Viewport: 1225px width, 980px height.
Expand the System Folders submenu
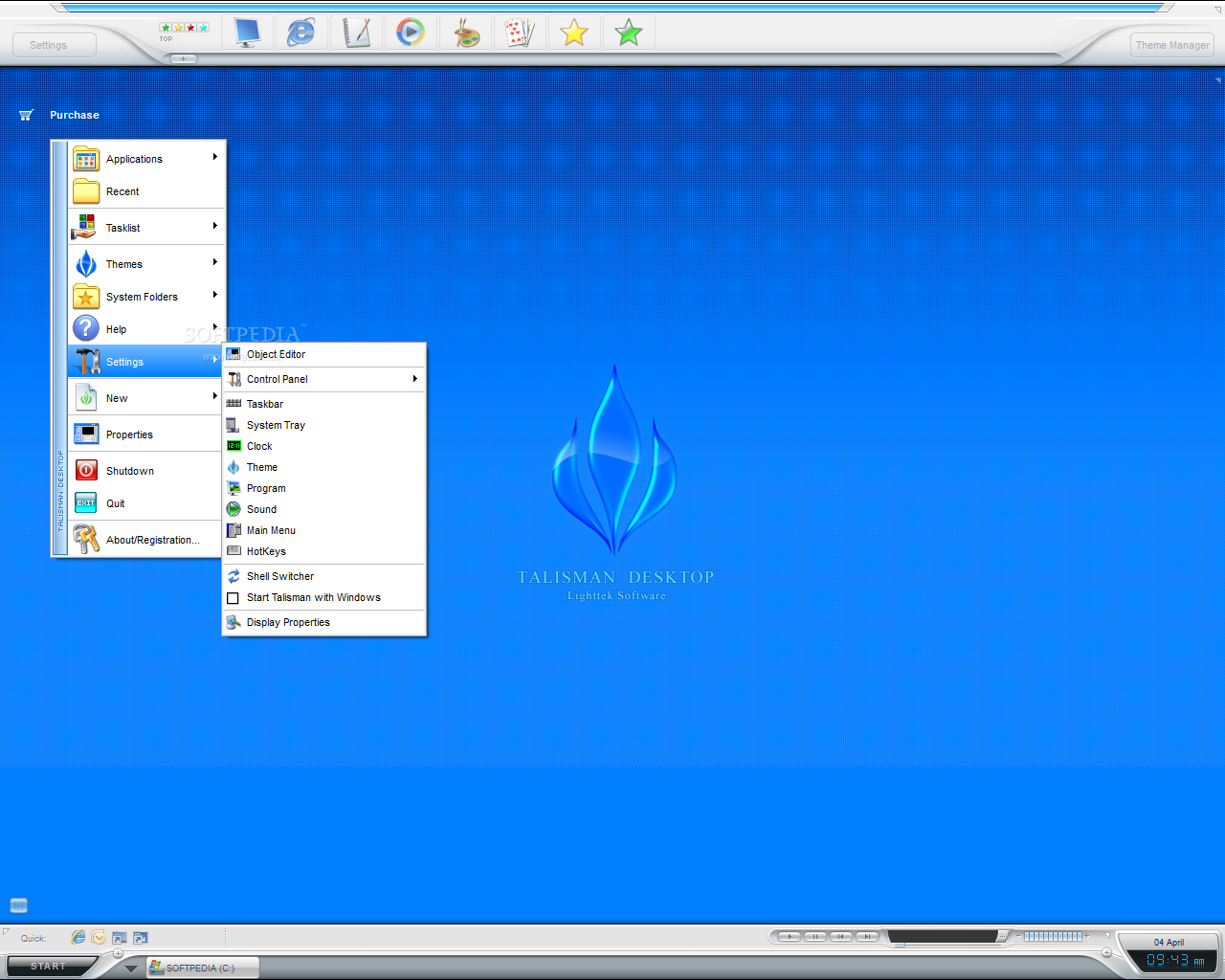[x=146, y=297]
